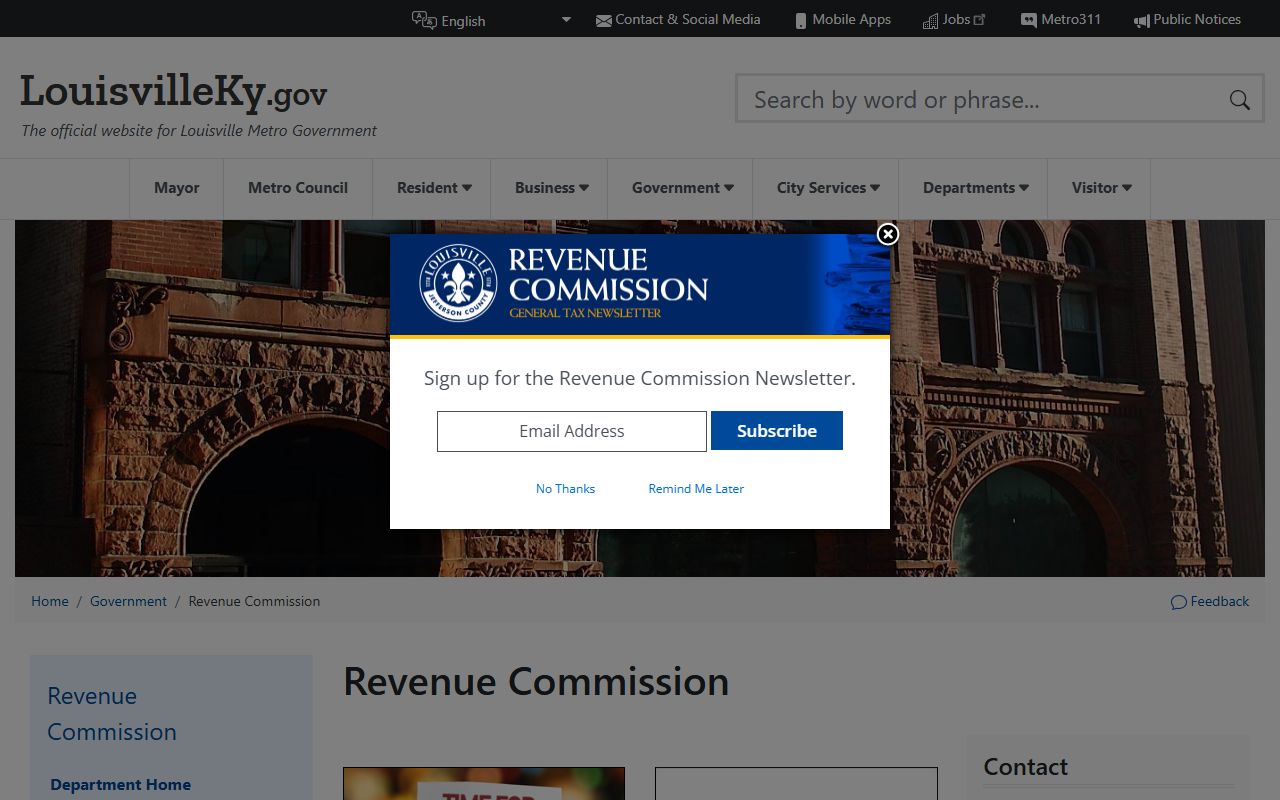Click the Subscribe button
Viewport: 1280px width, 800px height.
point(777,431)
